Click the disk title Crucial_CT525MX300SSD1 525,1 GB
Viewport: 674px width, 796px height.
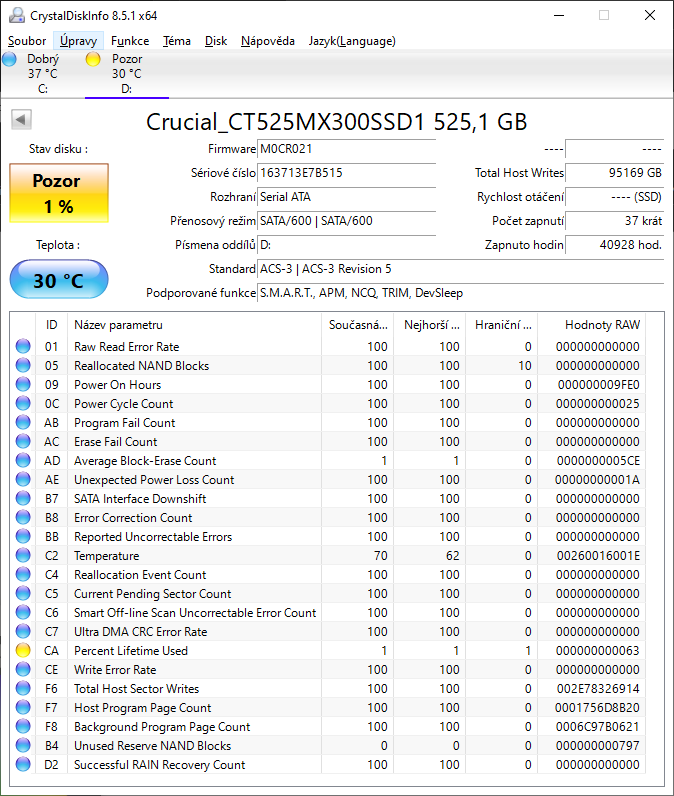click(x=336, y=122)
